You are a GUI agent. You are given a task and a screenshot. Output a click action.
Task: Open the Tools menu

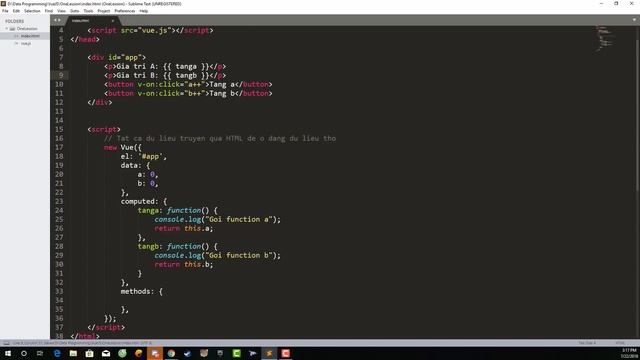[88, 11]
